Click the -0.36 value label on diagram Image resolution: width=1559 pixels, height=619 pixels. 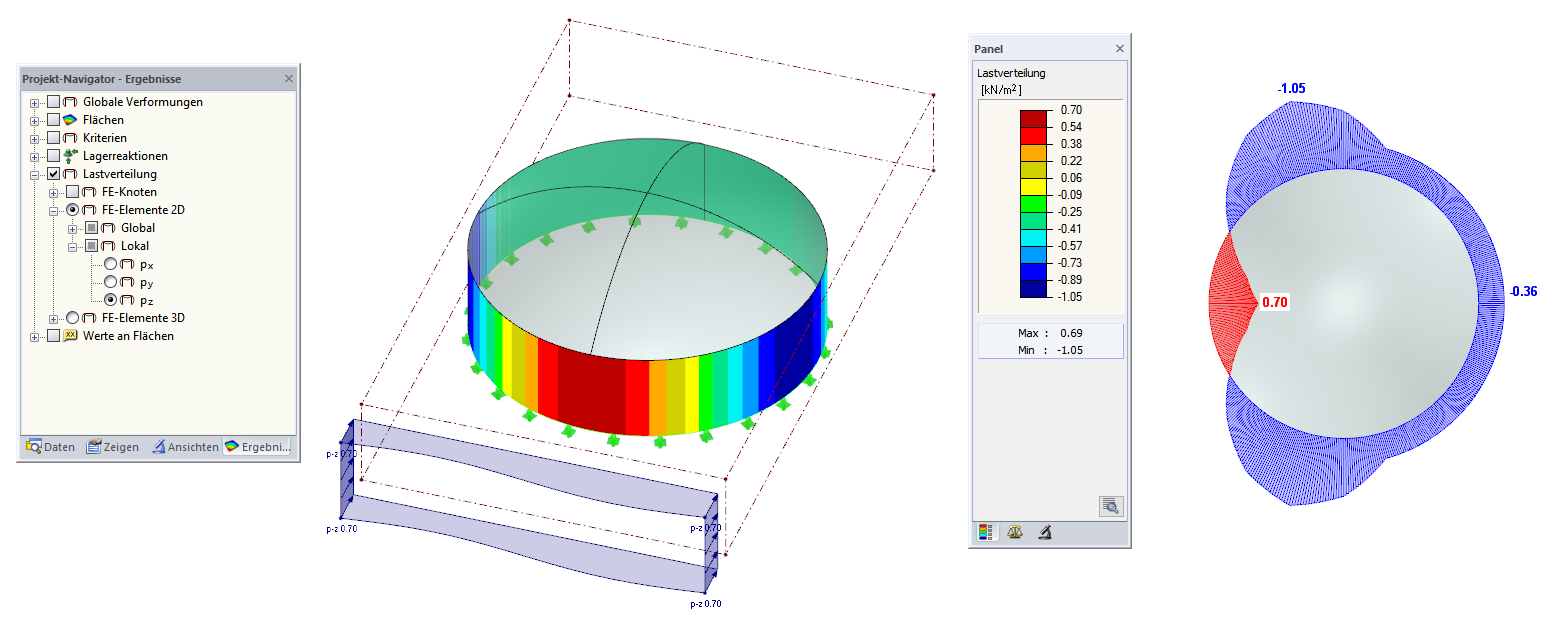(1522, 291)
